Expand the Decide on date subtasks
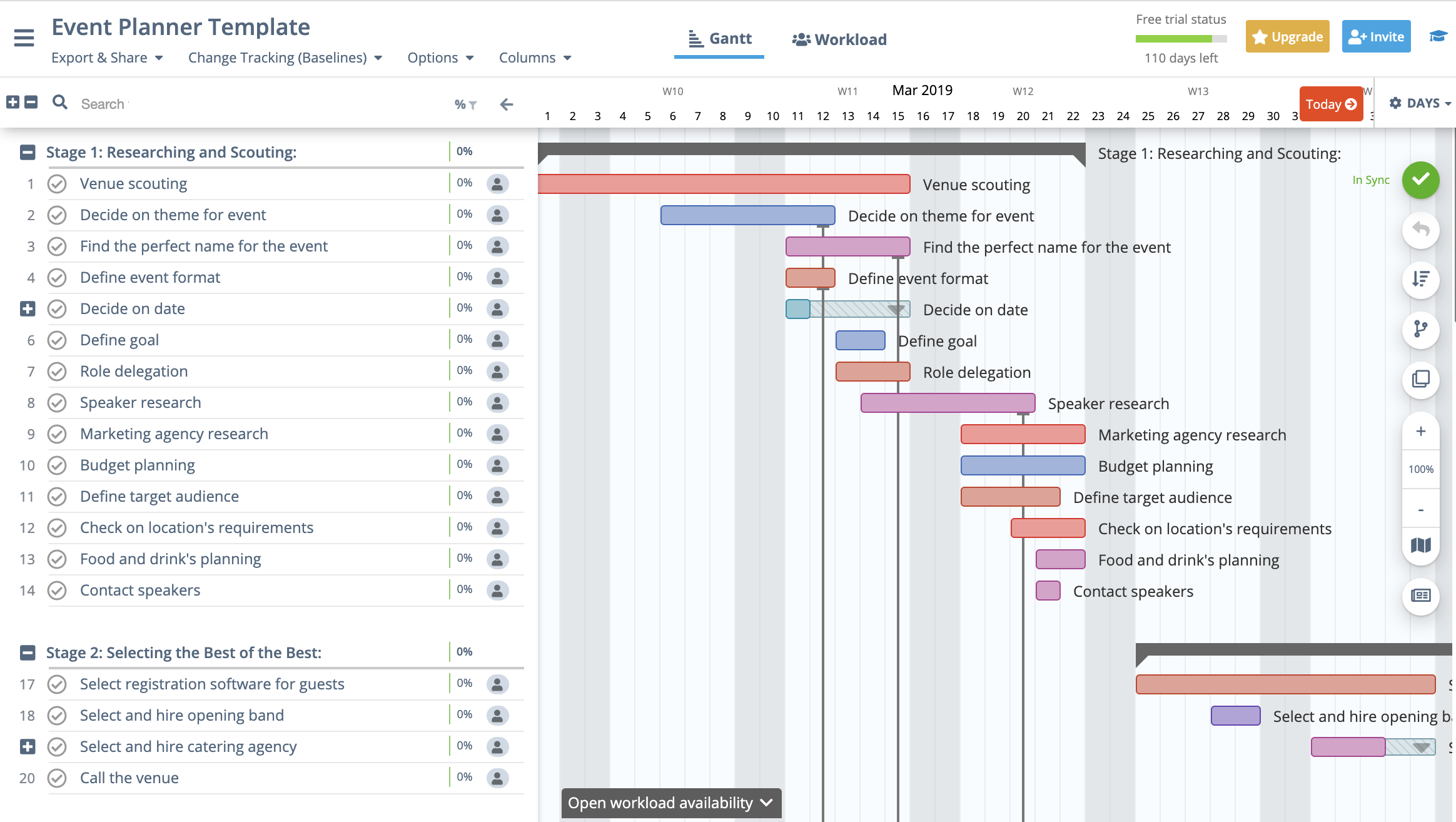Image resolution: width=1456 pixels, height=822 pixels. tap(26, 308)
